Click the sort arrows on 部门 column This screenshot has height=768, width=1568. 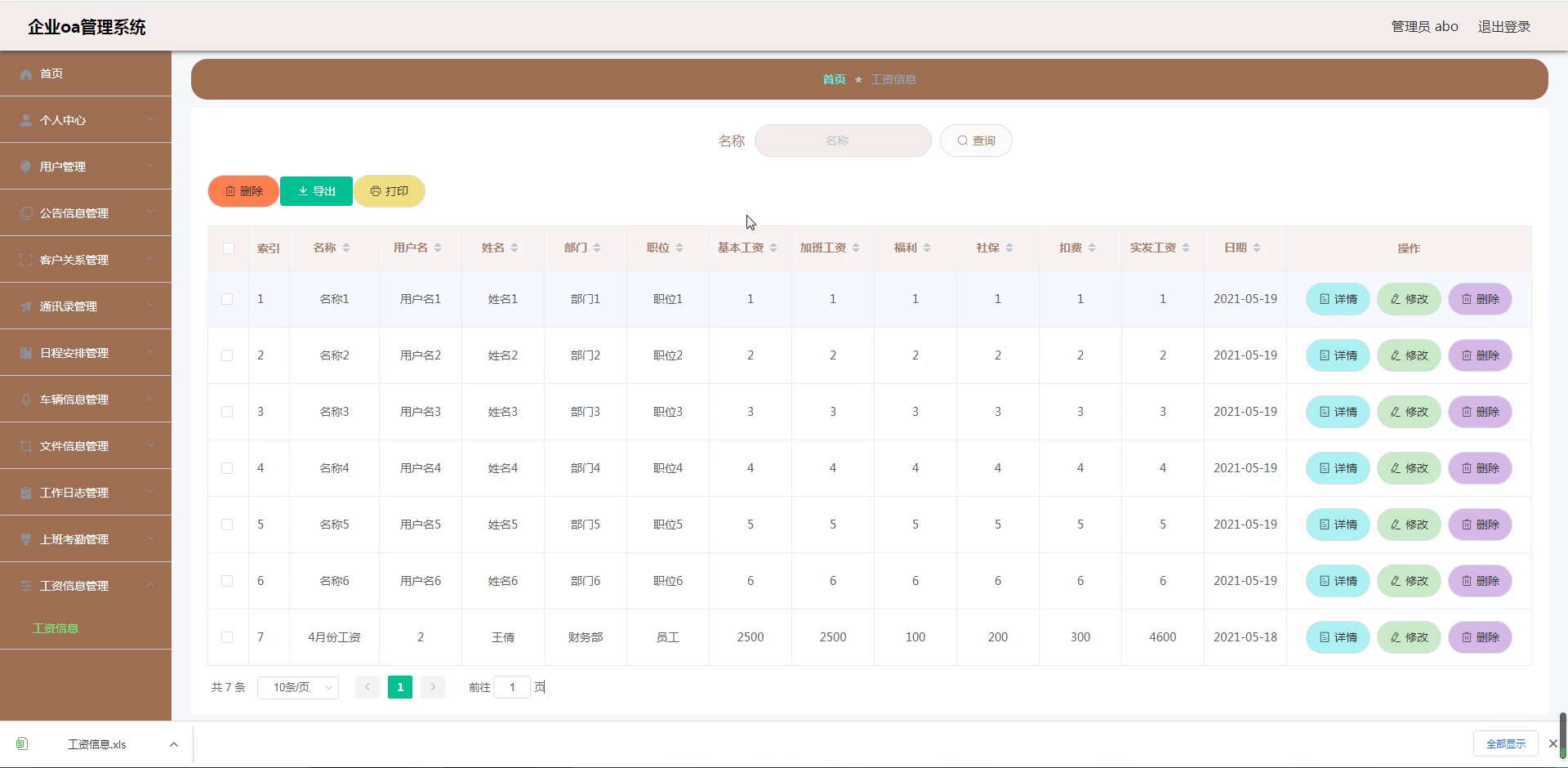(x=596, y=248)
